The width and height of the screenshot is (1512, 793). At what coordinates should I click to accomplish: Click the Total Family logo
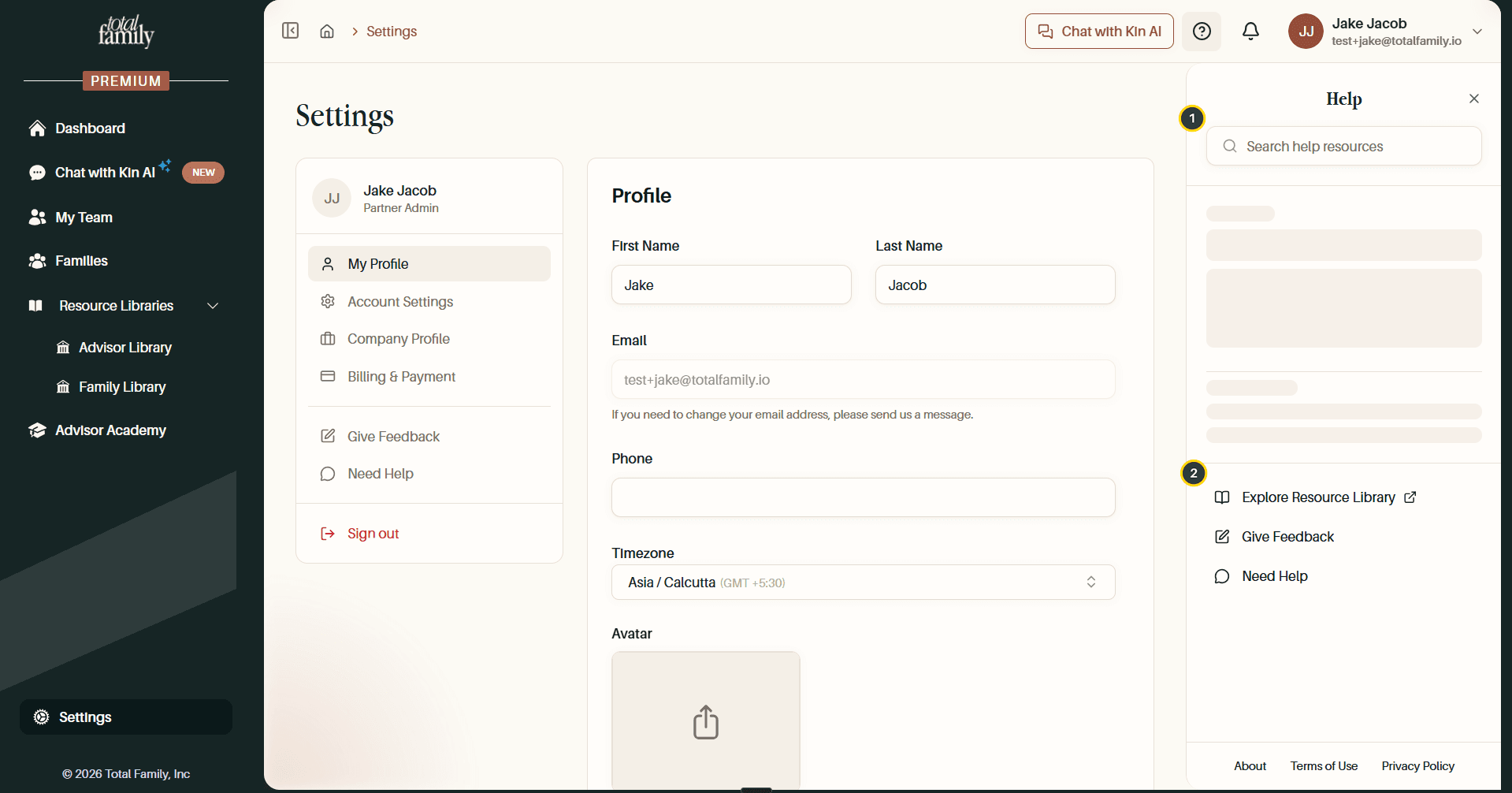tap(126, 31)
